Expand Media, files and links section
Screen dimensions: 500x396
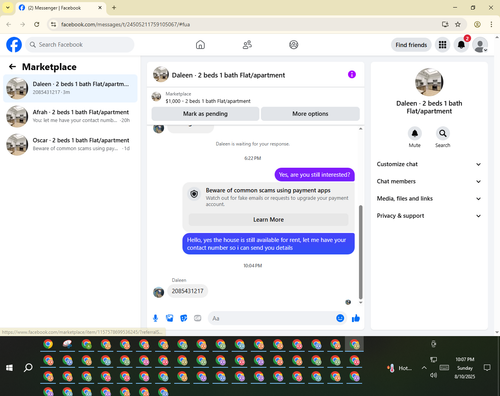tap(429, 199)
